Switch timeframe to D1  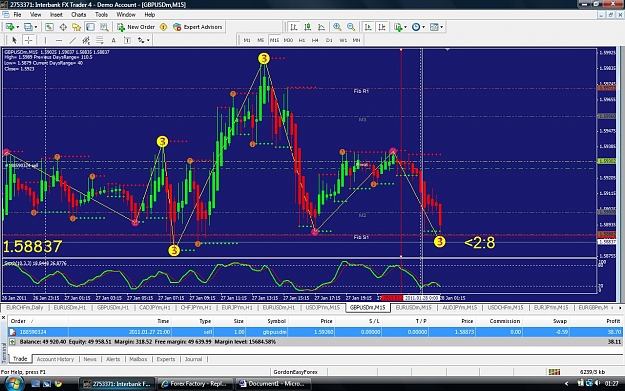[x=329, y=40]
